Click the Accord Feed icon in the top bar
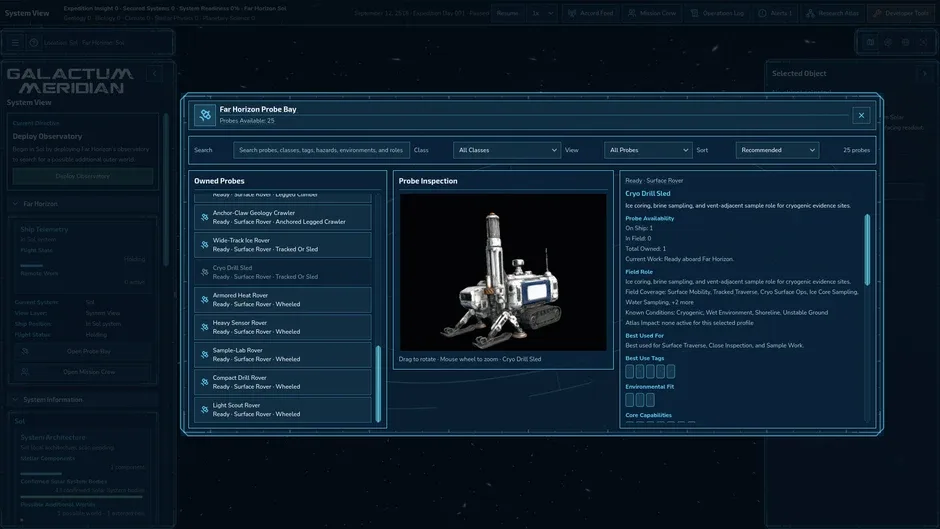Screen dimensions: 940x529 point(572,13)
